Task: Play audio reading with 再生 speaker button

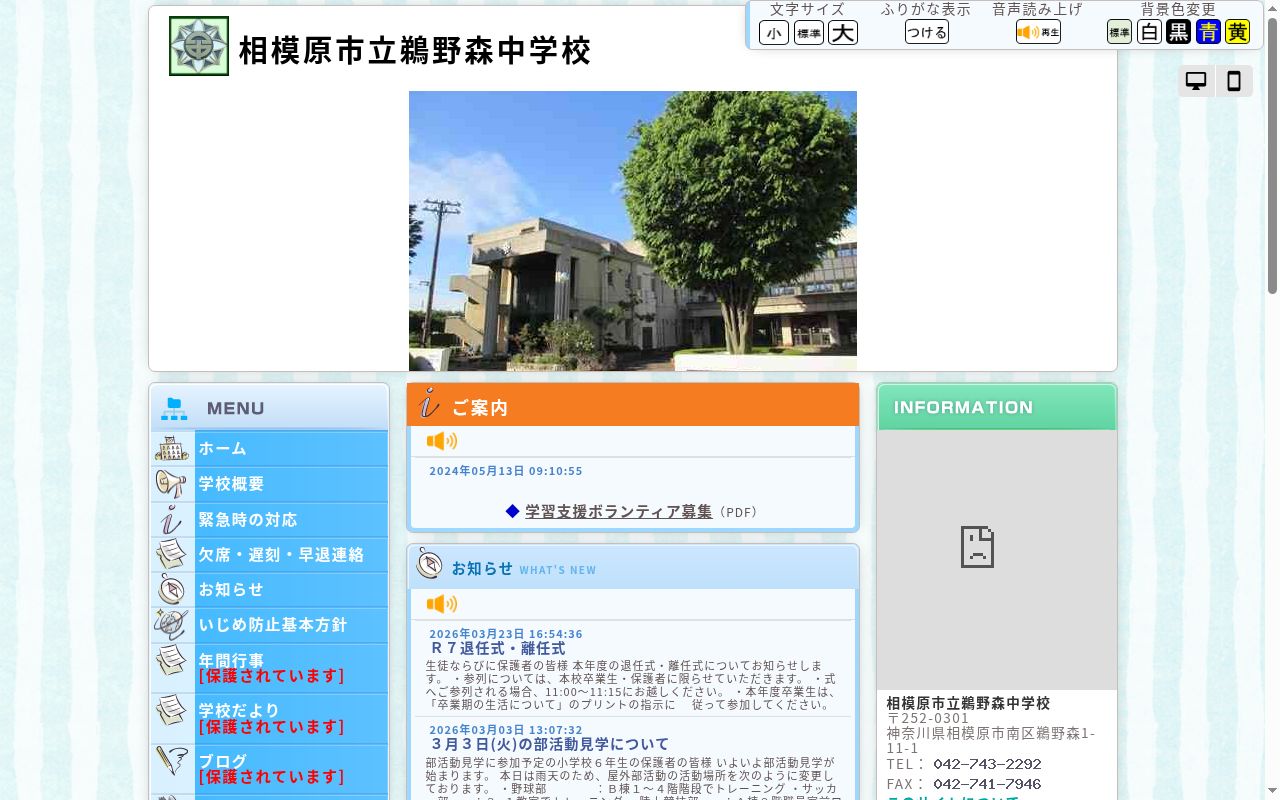Action: [x=1038, y=32]
